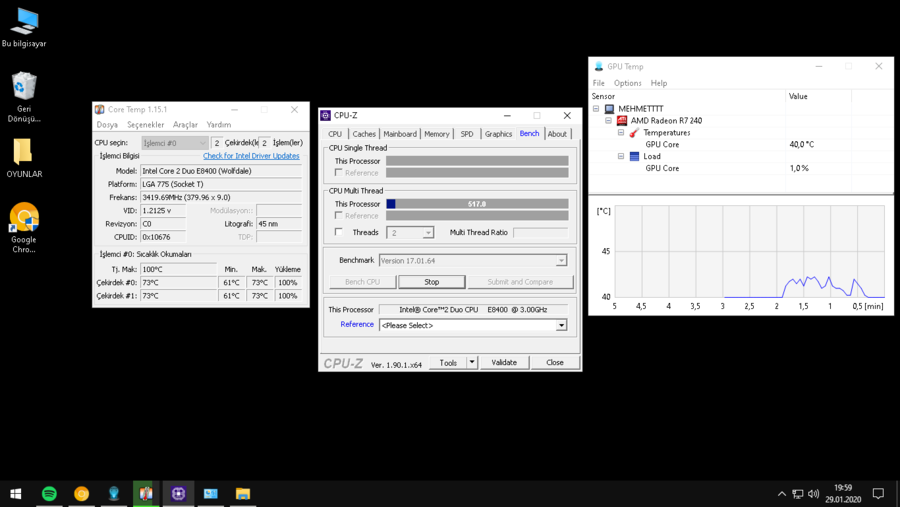Switch to Spotify in the taskbar
Screen dimensions: 900x507
pos(49,493)
